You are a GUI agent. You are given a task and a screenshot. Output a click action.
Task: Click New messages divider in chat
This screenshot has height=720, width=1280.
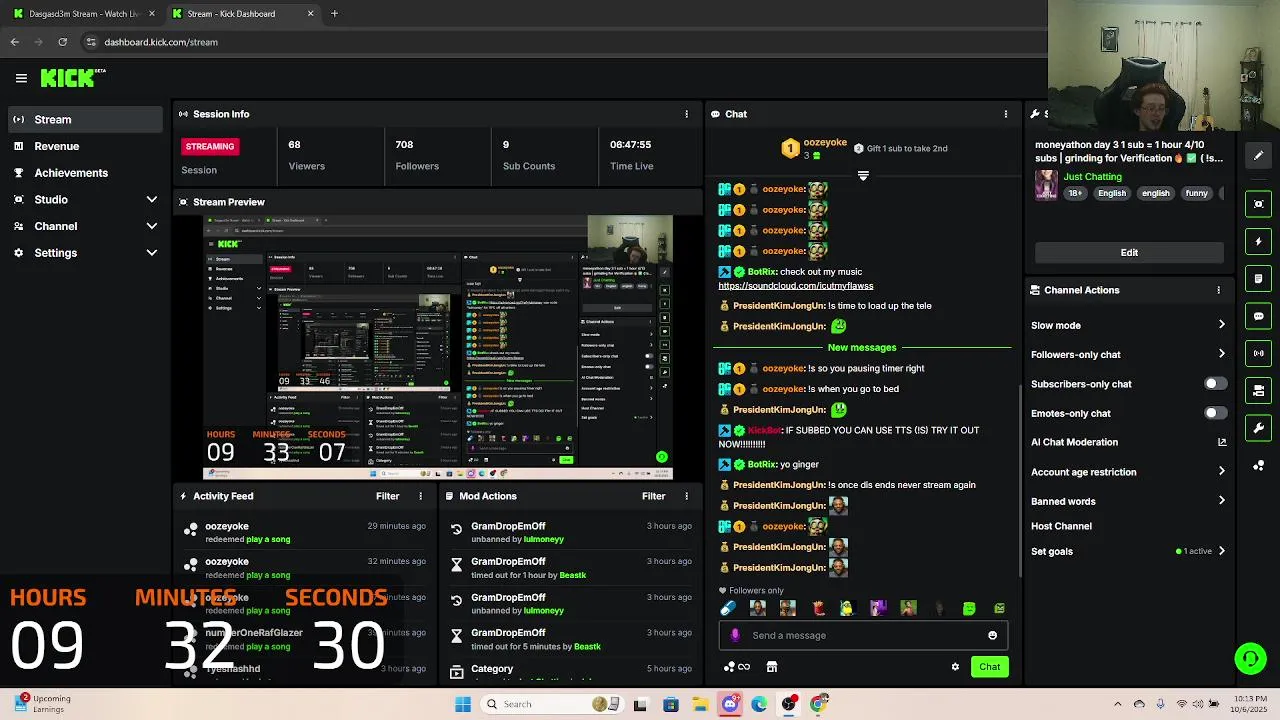862,347
